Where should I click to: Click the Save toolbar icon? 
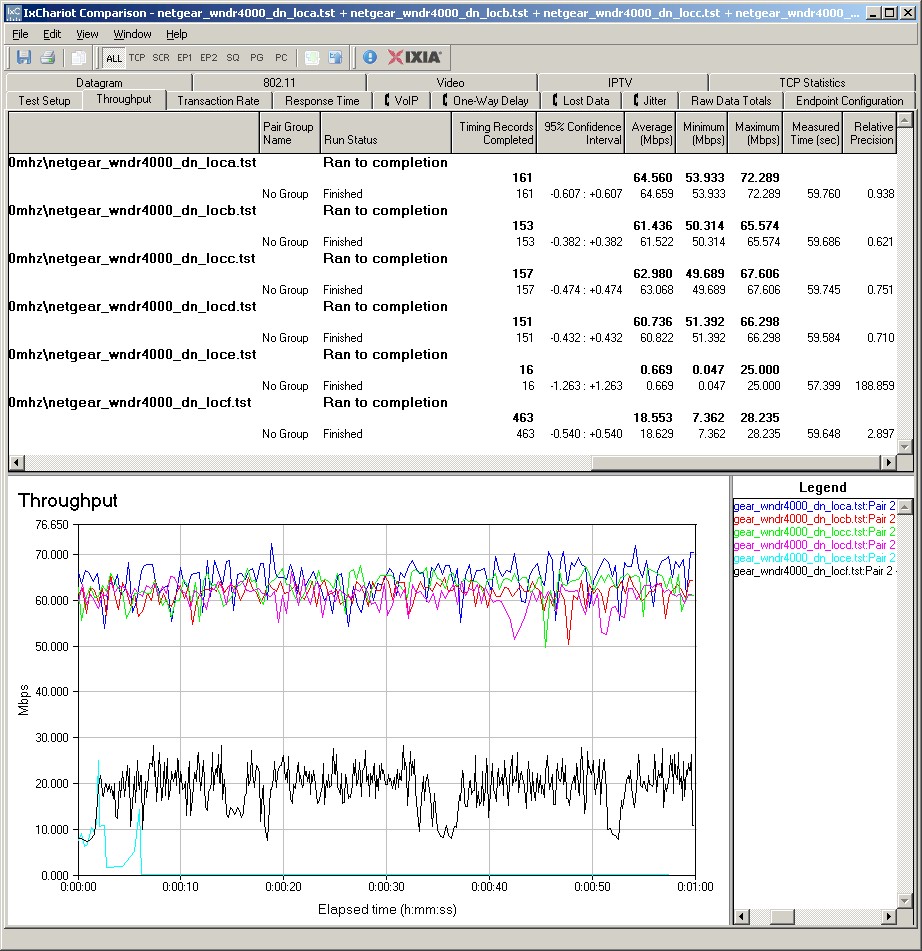(24, 58)
